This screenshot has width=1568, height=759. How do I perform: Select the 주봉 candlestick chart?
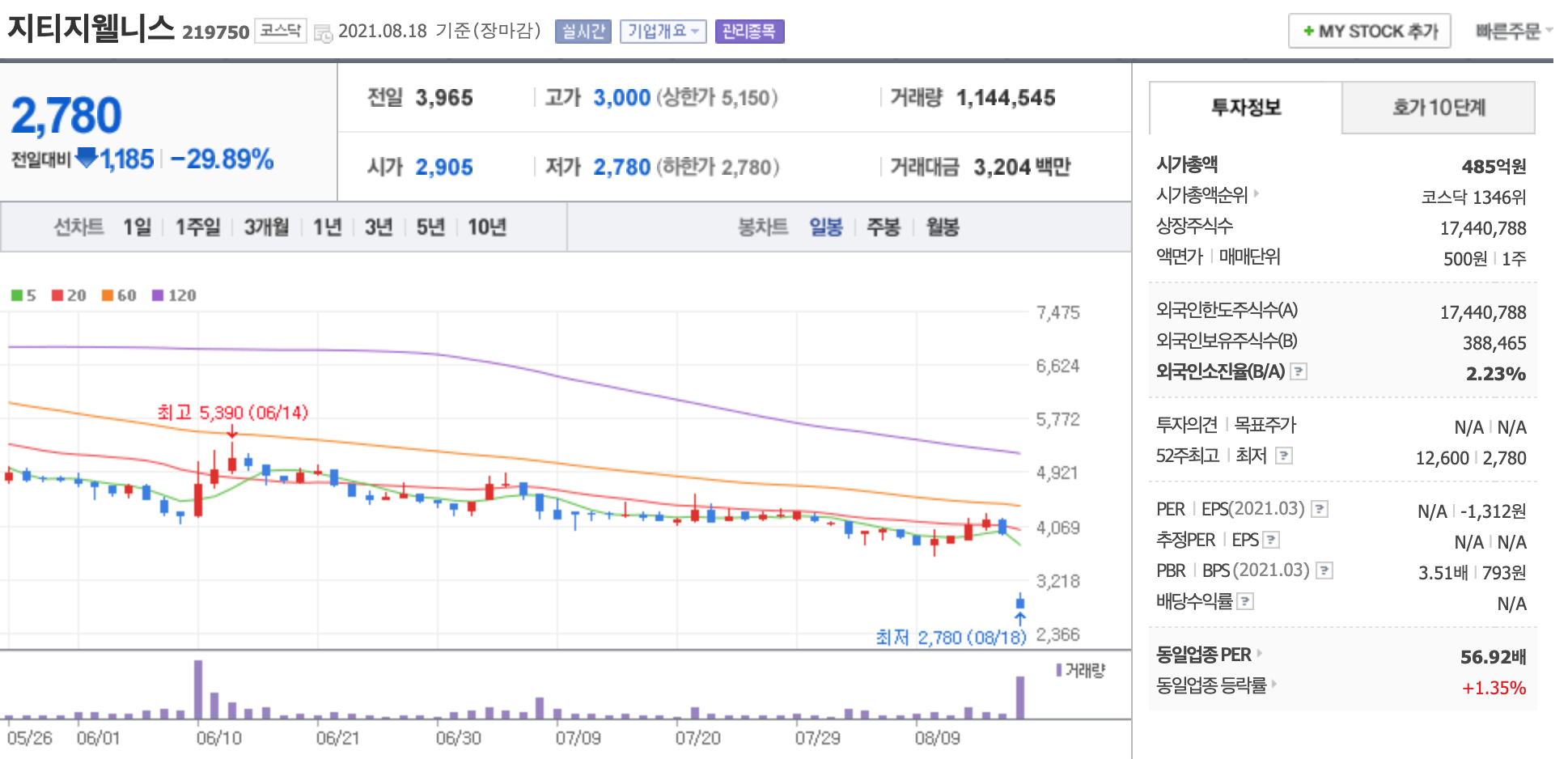884,227
